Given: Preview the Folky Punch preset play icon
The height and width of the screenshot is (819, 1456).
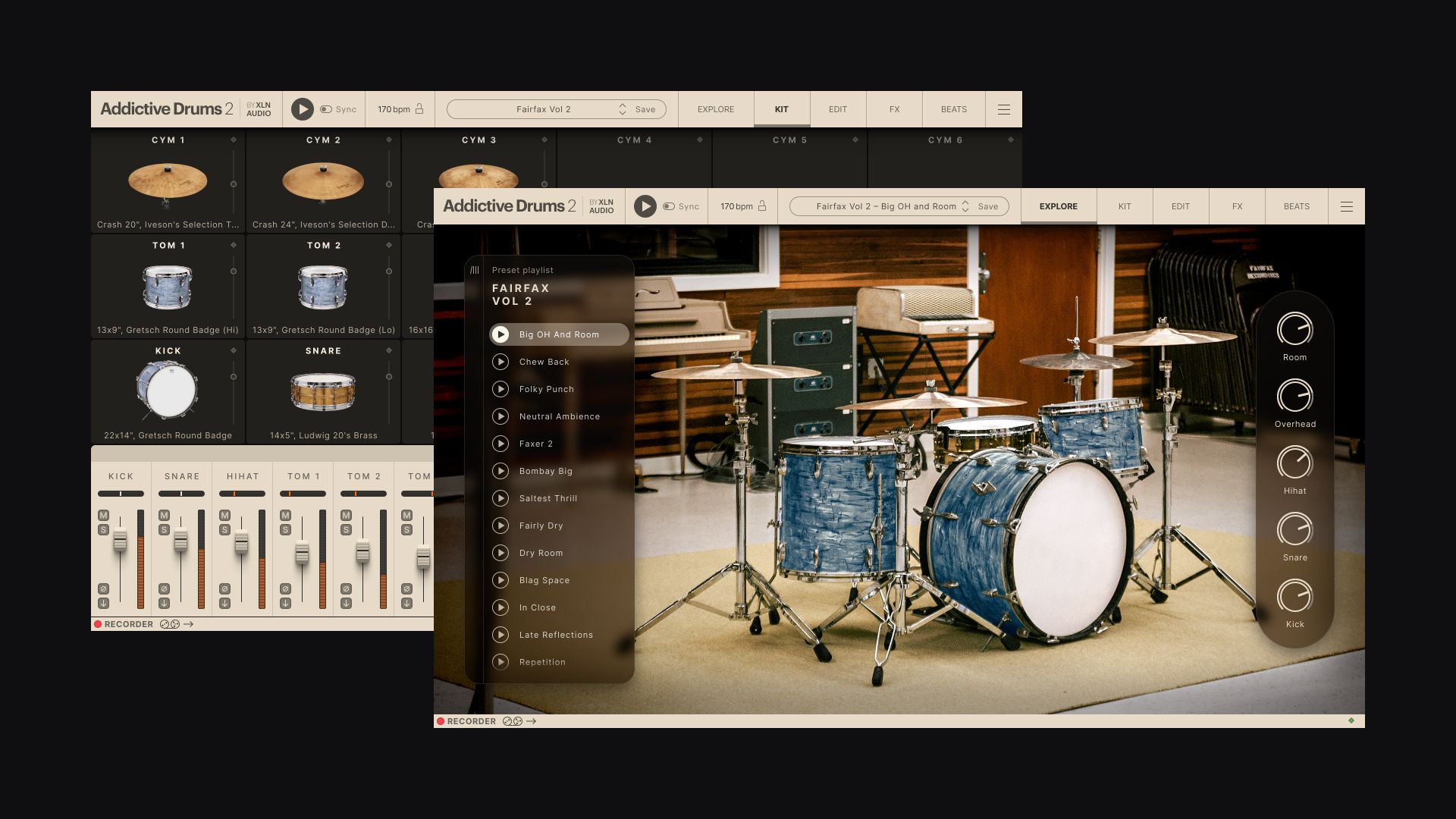Looking at the screenshot, I should pyautogui.click(x=500, y=389).
